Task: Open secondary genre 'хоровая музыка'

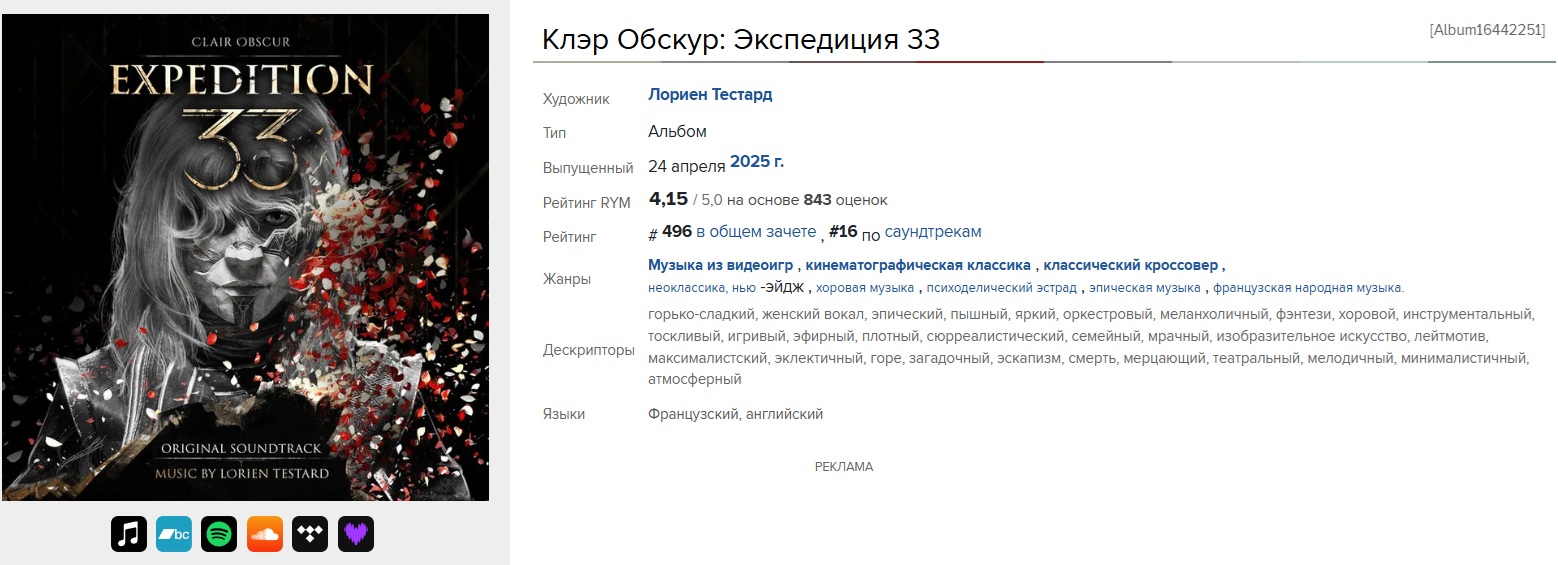Action: [865, 288]
